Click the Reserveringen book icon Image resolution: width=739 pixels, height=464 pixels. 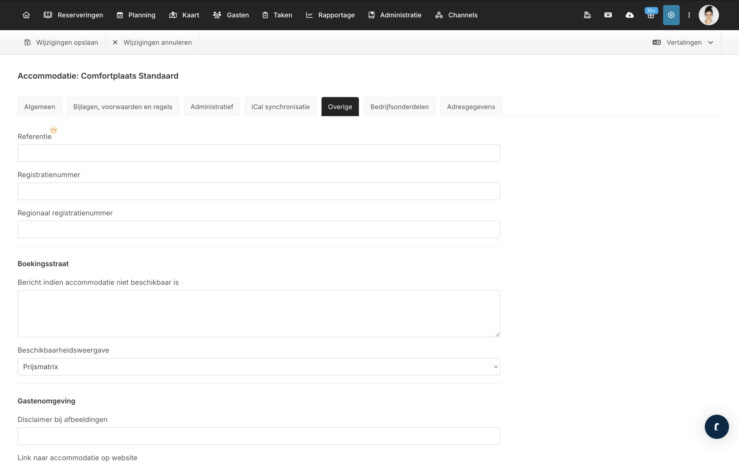[x=48, y=15]
